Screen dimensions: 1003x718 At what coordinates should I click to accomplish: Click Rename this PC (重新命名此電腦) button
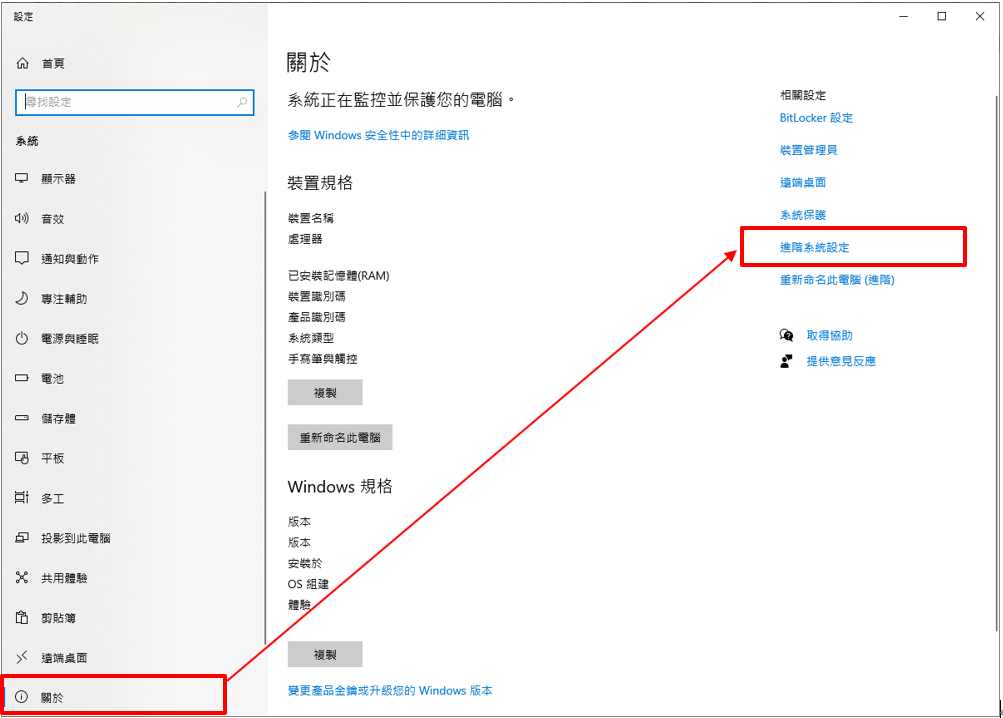click(x=340, y=437)
